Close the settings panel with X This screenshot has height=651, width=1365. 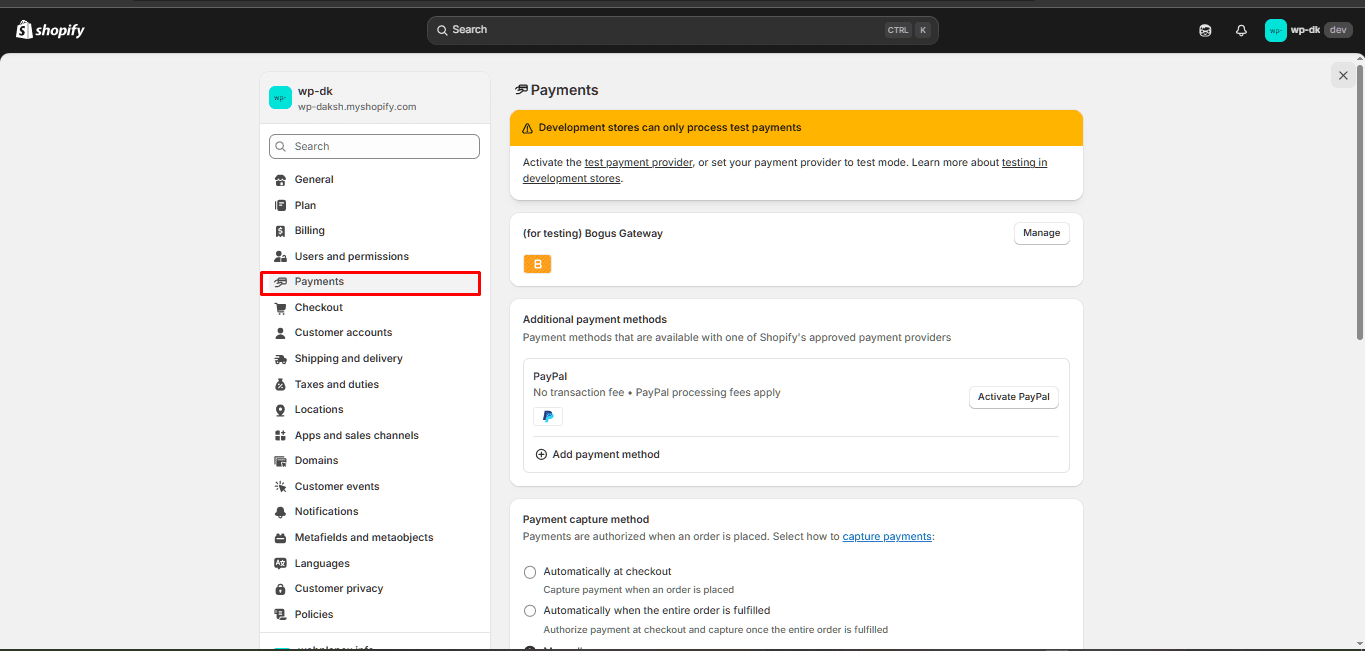1343,75
